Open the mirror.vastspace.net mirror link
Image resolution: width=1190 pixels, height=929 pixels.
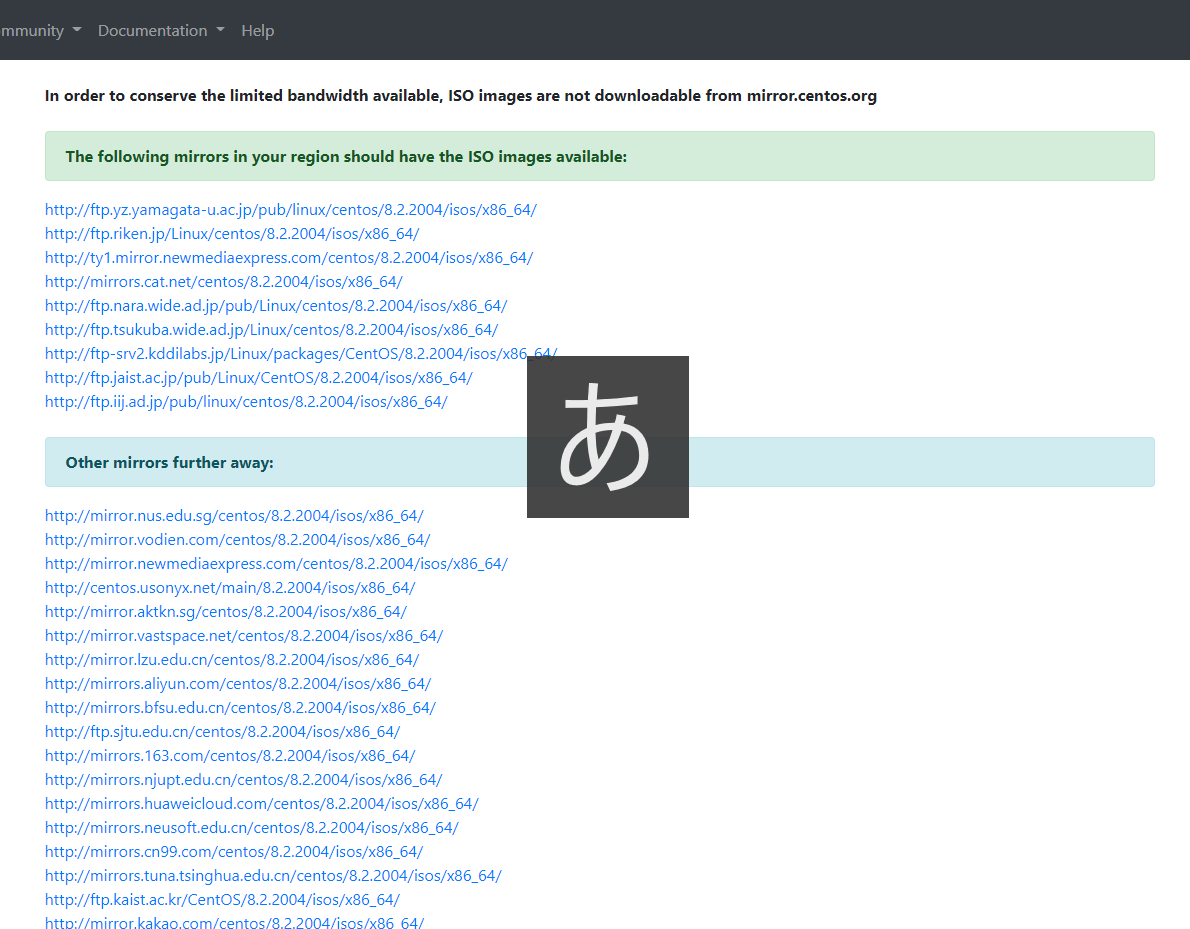coord(244,636)
